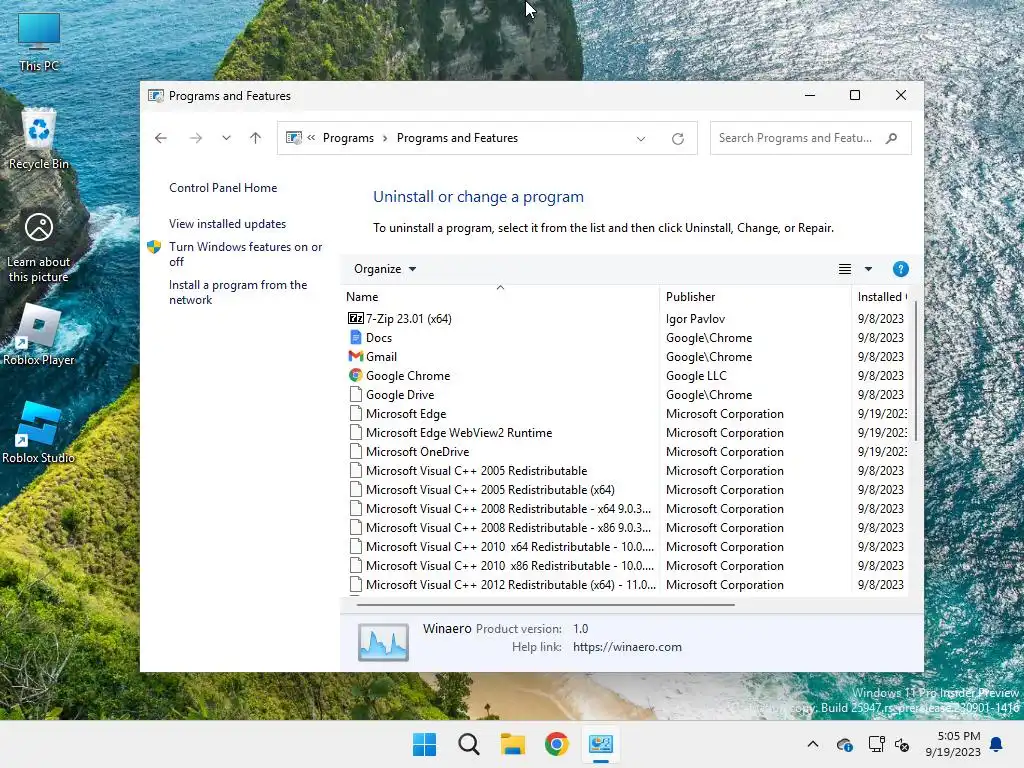Open the Organize menu
1024x768 pixels.
(x=385, y=269)
